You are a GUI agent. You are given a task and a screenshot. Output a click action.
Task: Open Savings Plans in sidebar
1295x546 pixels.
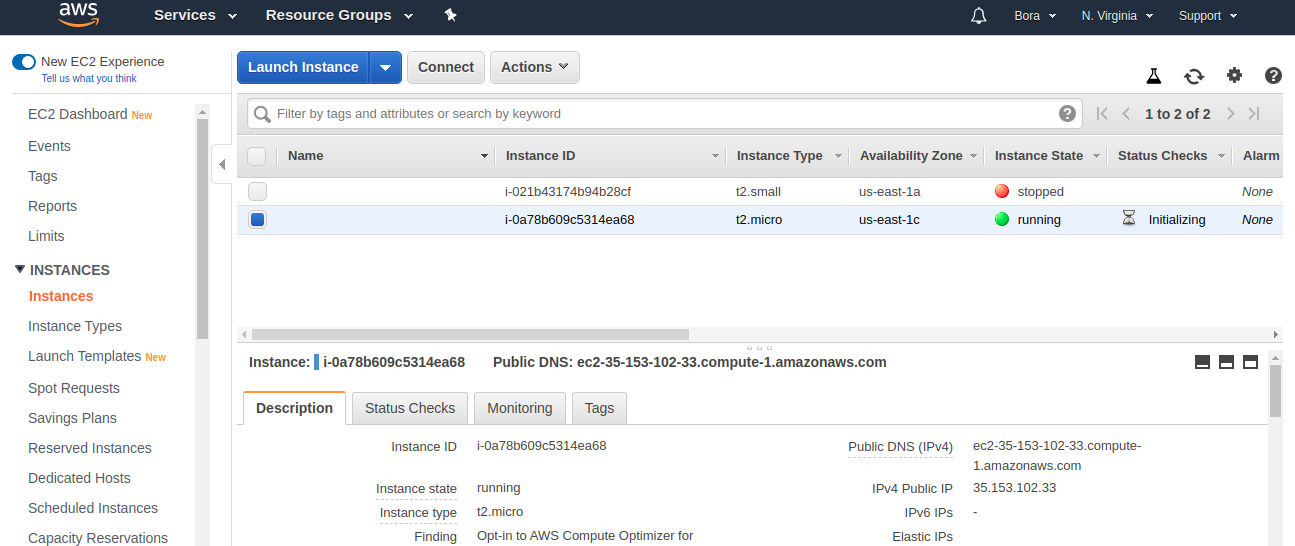click(x=72, y=418)
